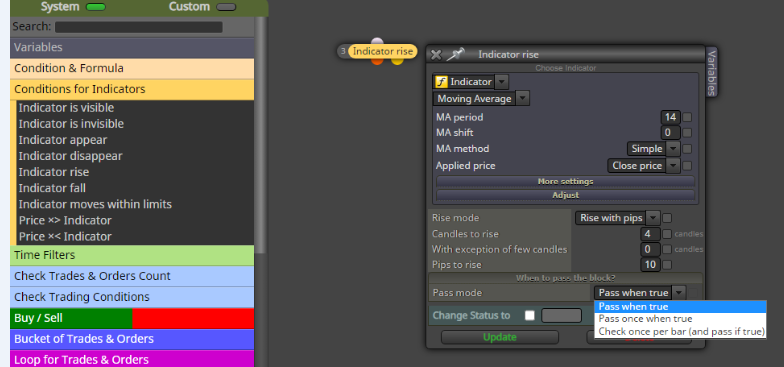Screen dimensions: 784x367
Task: Select 'Indicator fall' block
Action: [52, 188]
